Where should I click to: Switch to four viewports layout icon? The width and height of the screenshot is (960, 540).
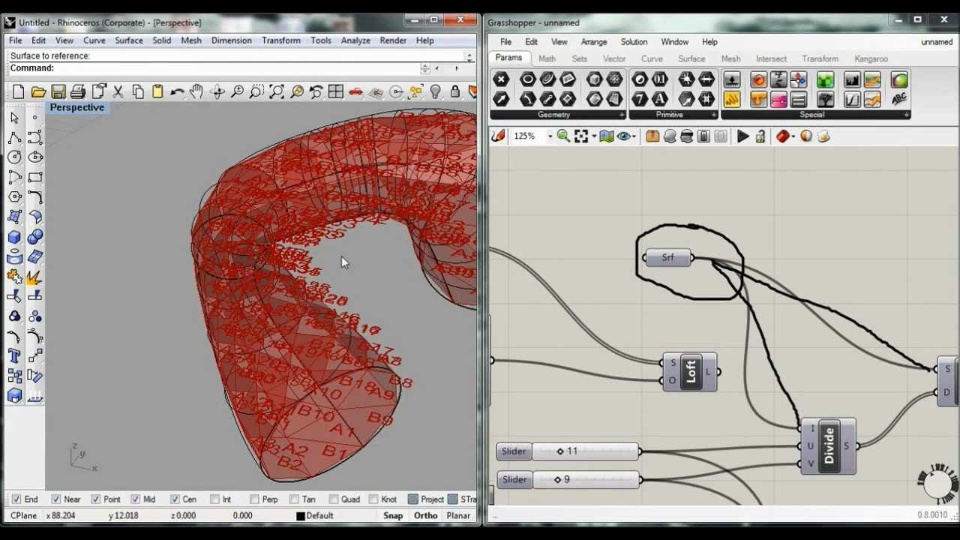click(x=336, y=92)
